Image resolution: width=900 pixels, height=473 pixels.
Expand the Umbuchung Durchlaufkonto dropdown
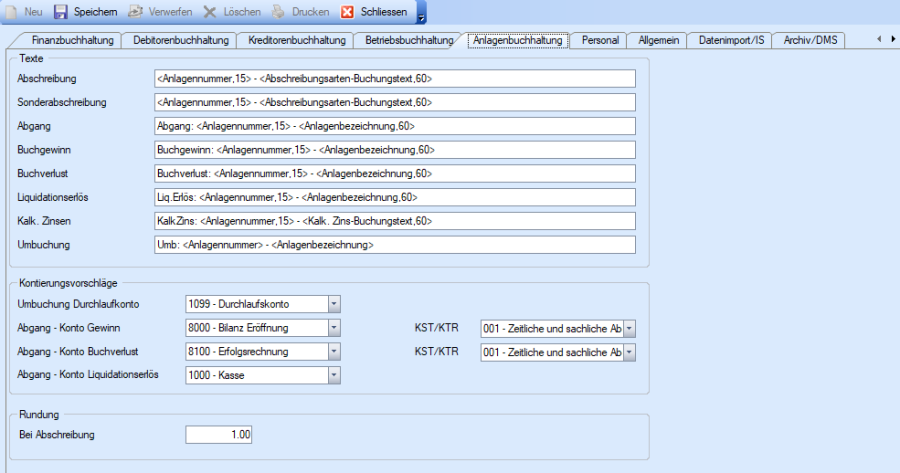(x=334, y=304)
